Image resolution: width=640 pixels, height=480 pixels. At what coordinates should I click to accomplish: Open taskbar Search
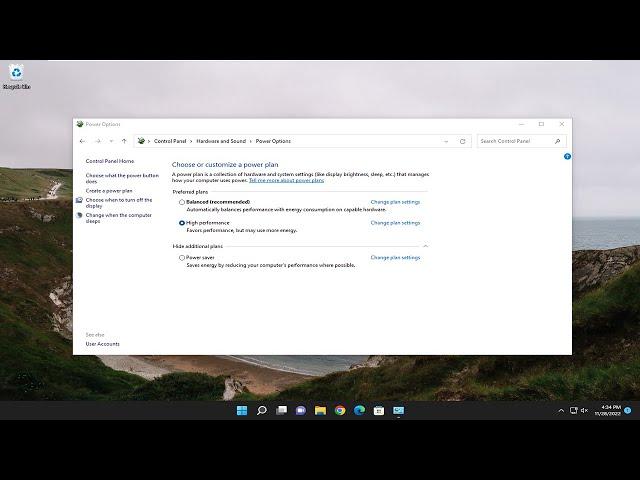tap(262, 410)
